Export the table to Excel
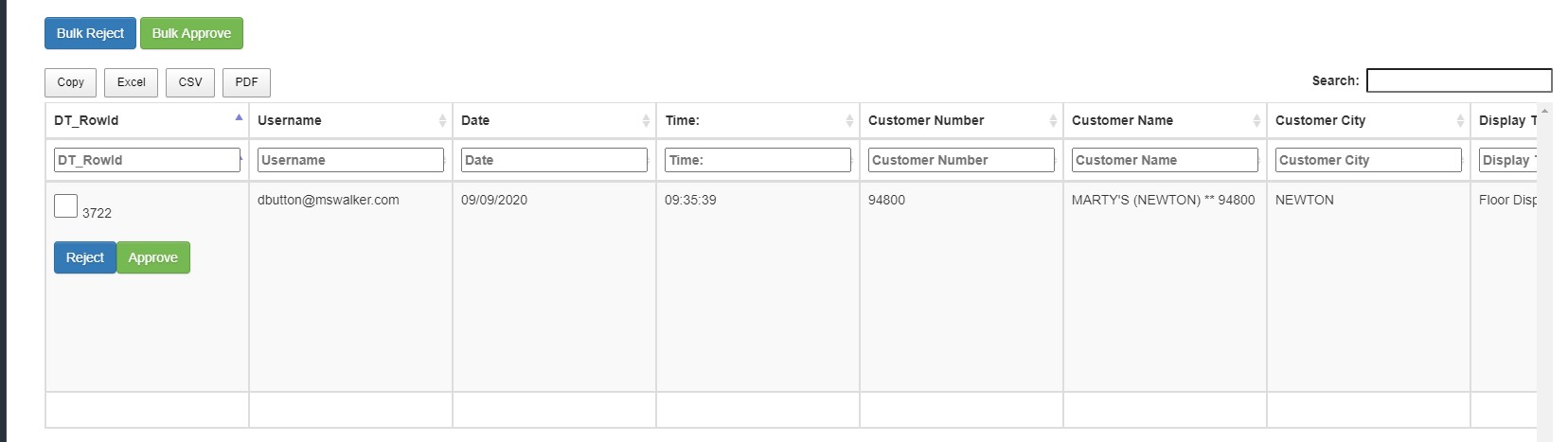 pos(132,82)
